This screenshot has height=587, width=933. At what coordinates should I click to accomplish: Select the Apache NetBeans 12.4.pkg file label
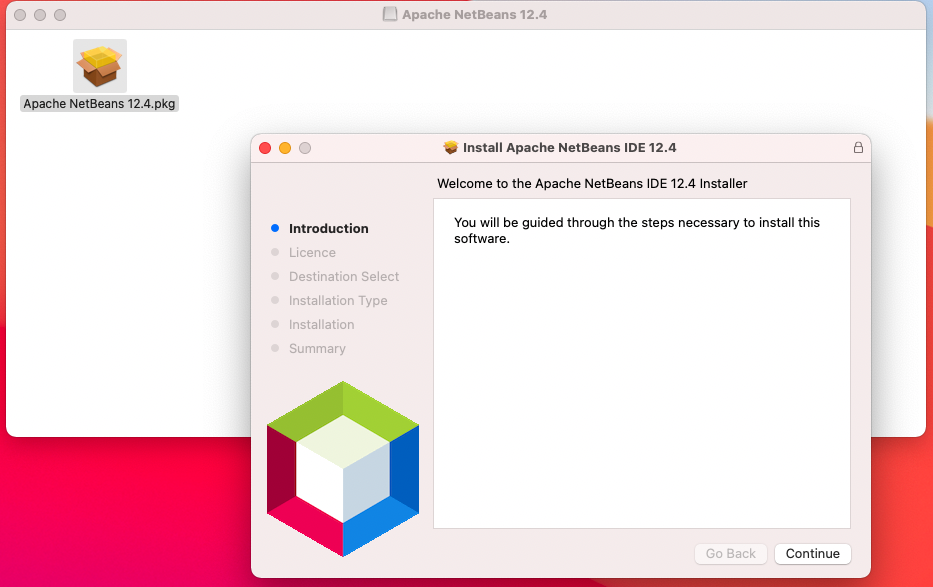100,104
